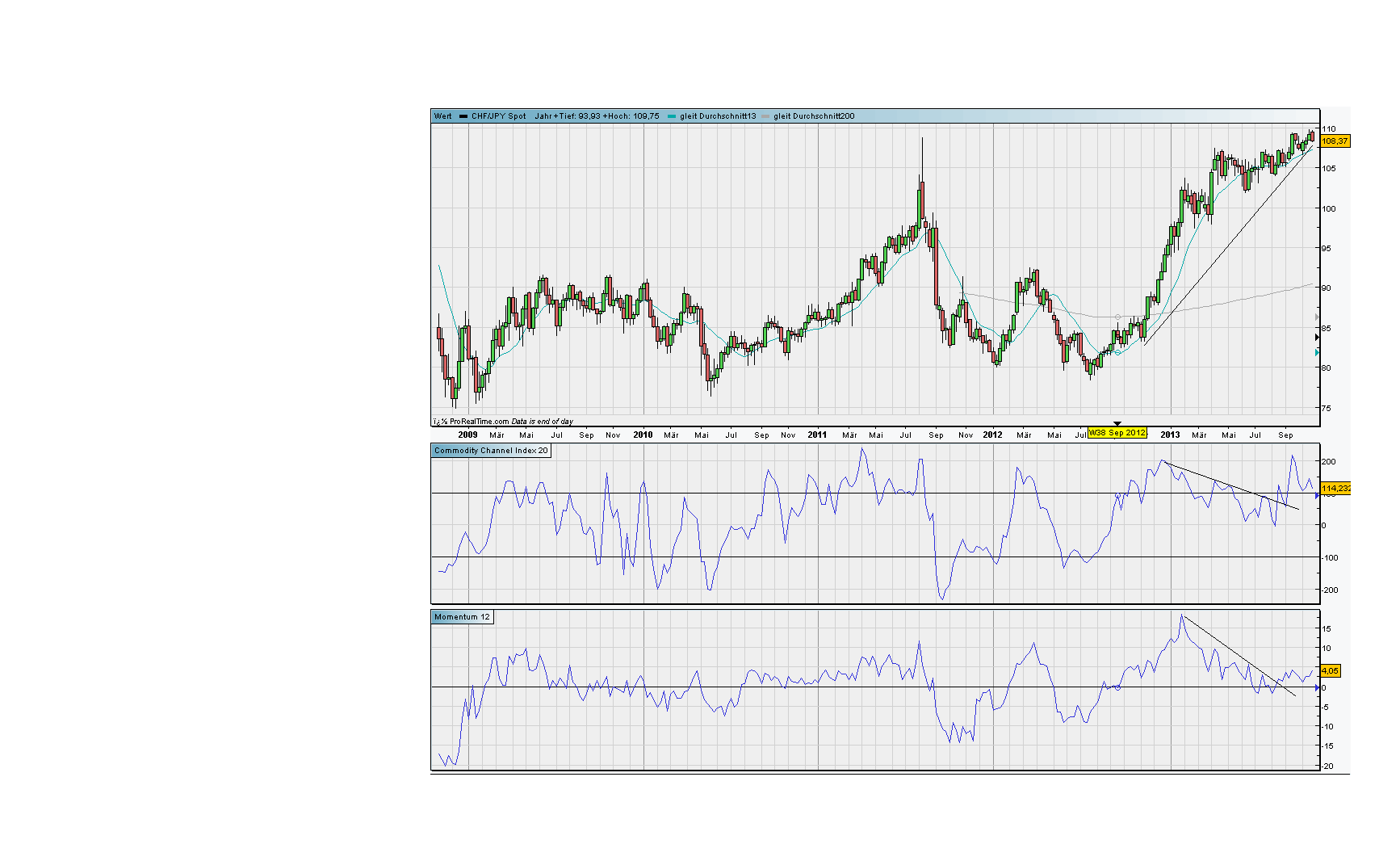Select the Wert label in chart header
The width and height of the screenshot is (1400, 861).
443,116
